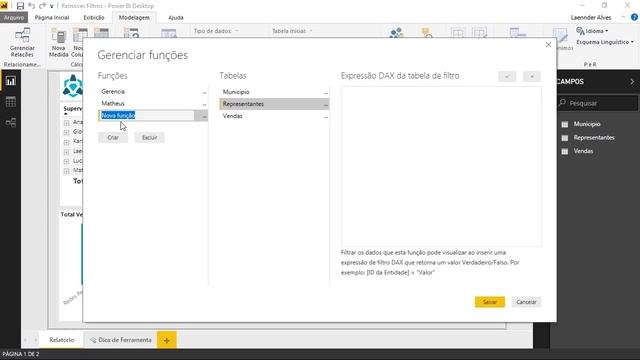Click the Laennder Alves account name
This screenshot has height=360, width=640.
pyautogui.click(x=591, y=18)
